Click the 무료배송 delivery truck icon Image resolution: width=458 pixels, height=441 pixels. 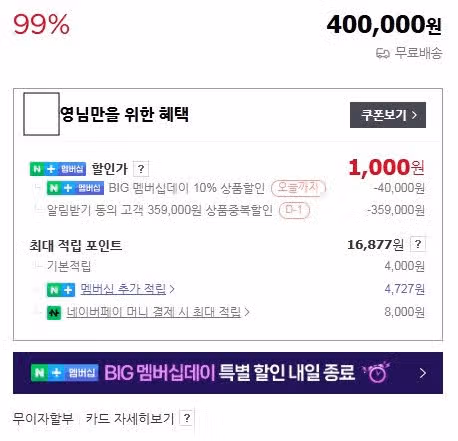tap(383, 53)
